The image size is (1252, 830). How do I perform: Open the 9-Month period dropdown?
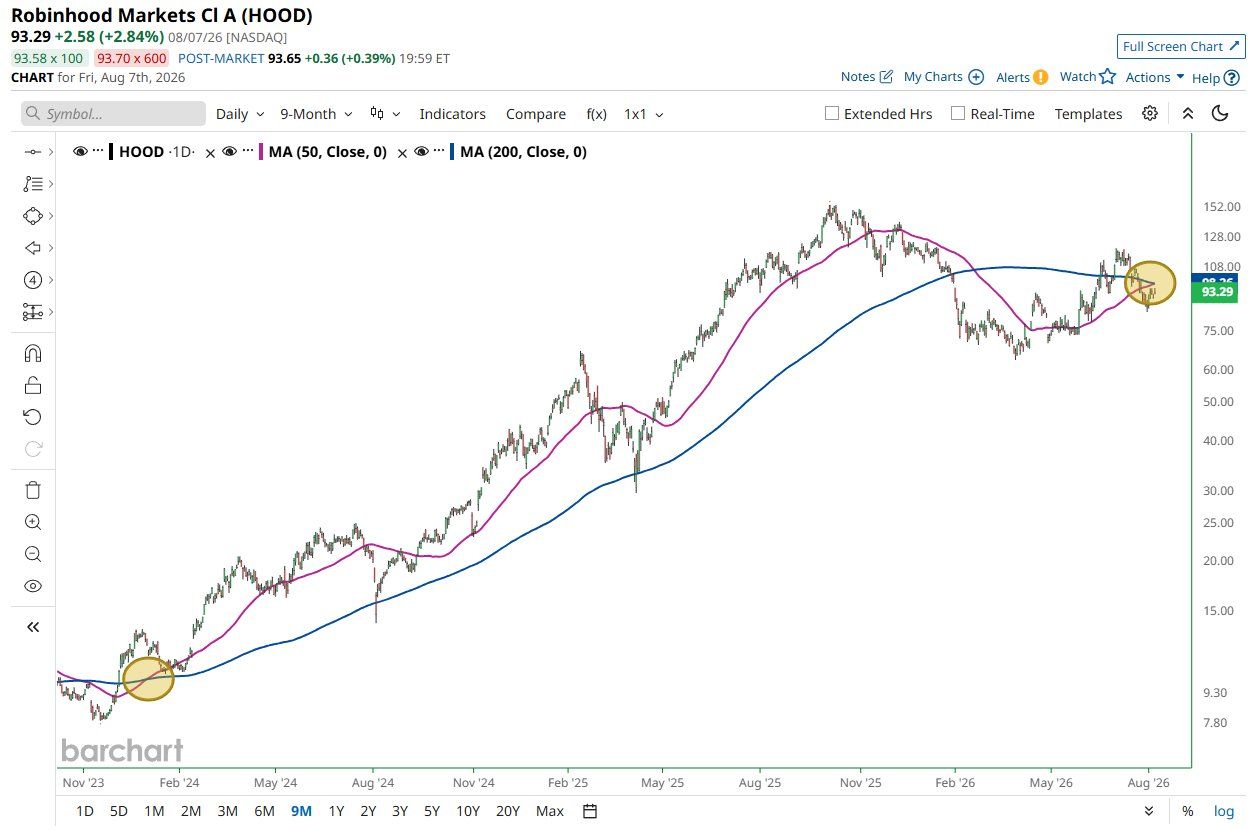pyautogui.click(x=316, y=114)
